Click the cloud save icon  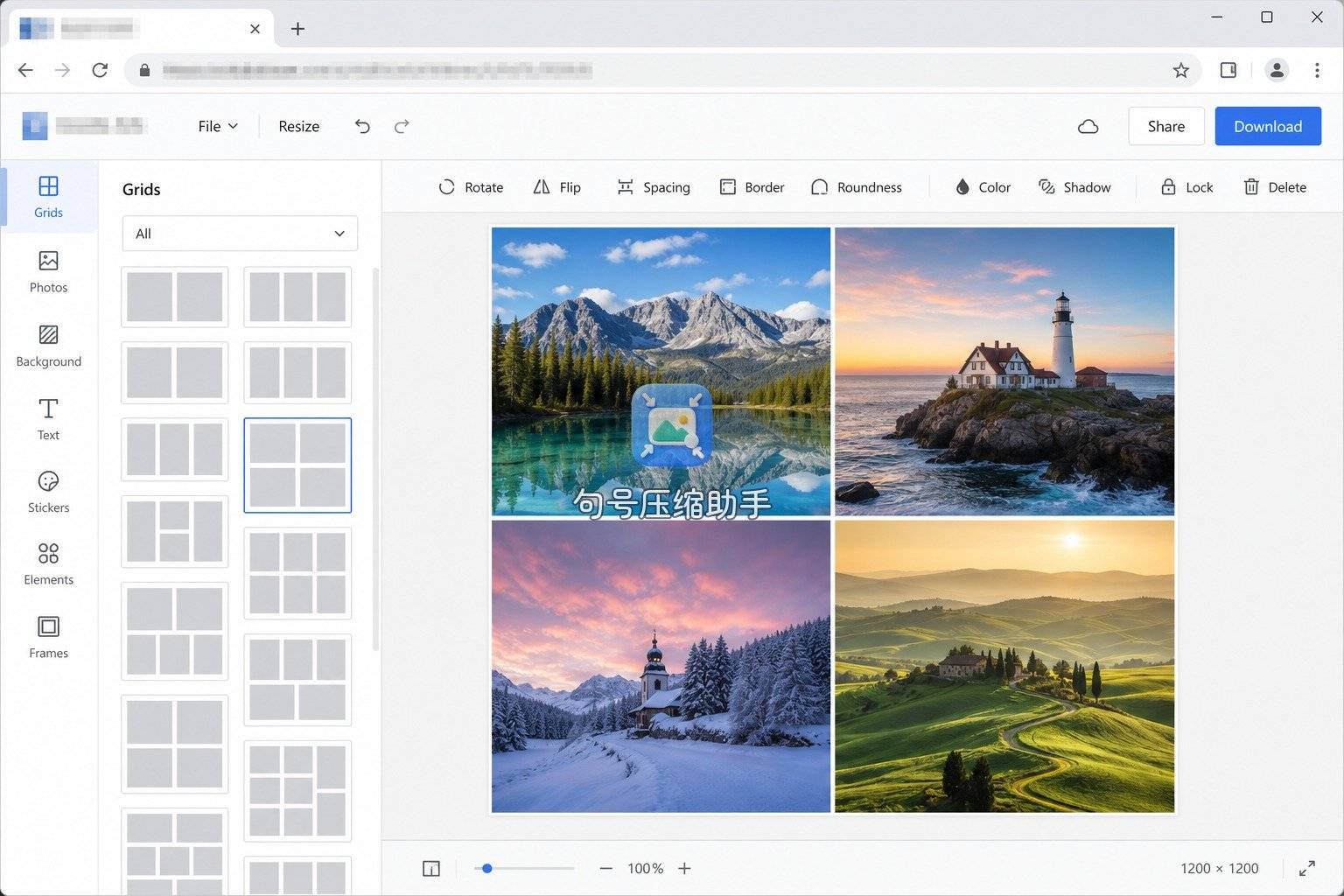[1088, 127]
